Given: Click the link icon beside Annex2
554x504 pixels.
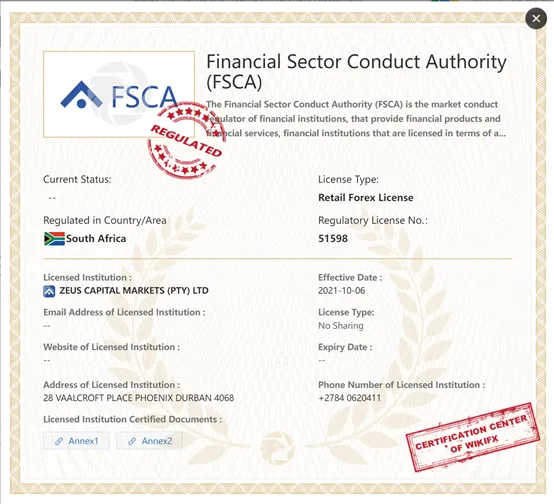Looking at the screenshot, I should 132,441.
